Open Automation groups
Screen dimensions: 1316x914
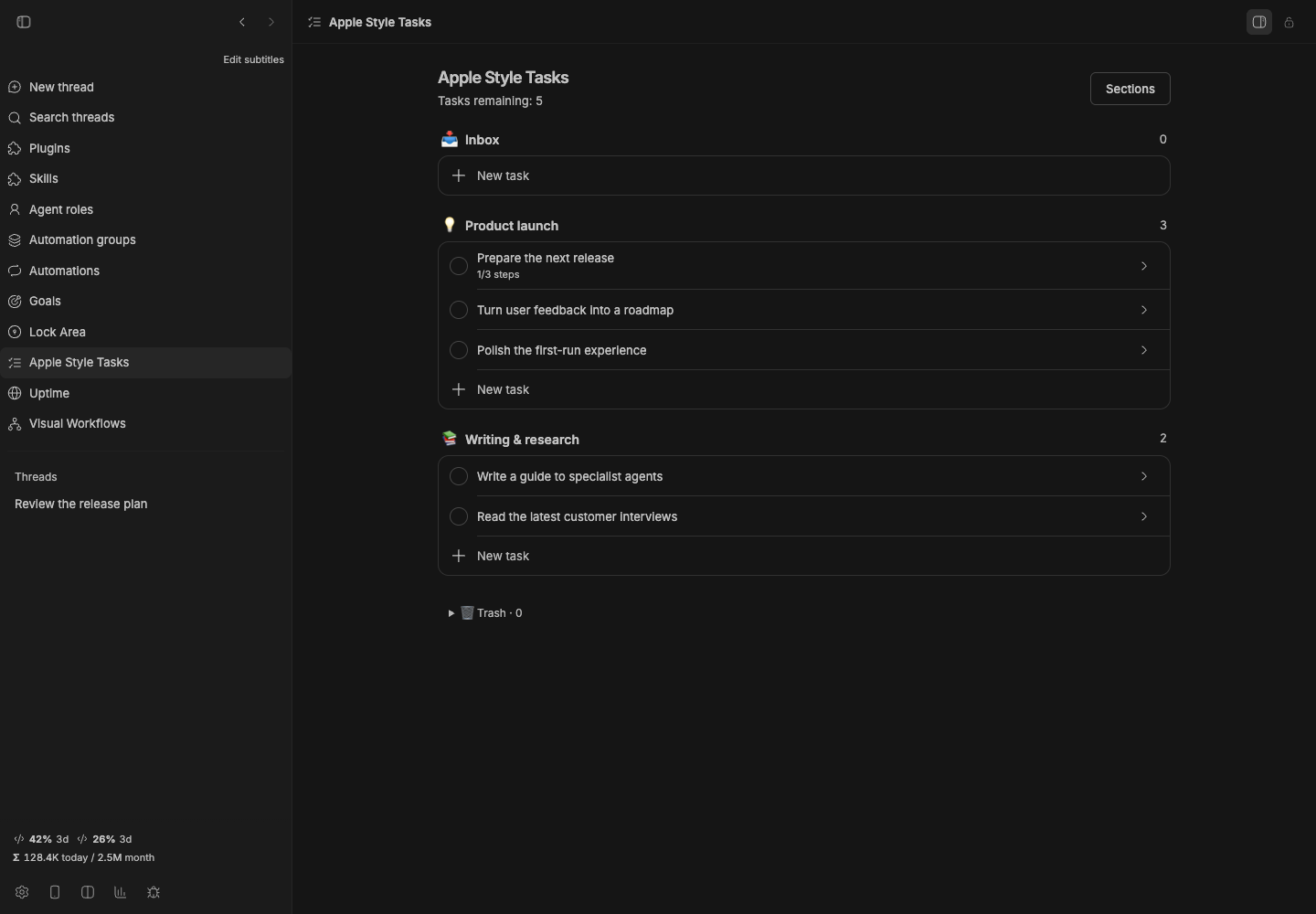click(146, 239)
